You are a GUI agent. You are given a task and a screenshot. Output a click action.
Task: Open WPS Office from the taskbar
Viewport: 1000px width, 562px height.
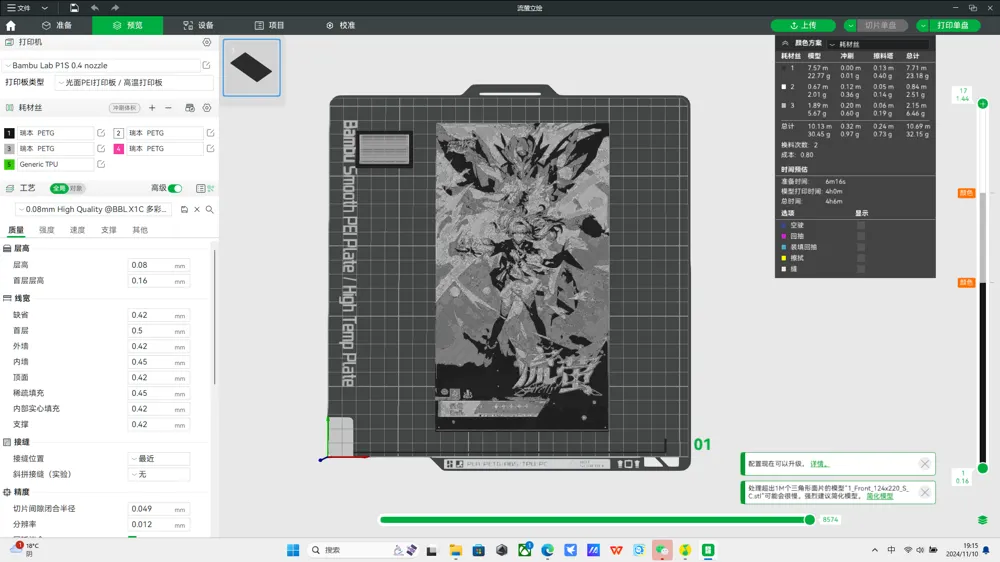tap(616, 550)
